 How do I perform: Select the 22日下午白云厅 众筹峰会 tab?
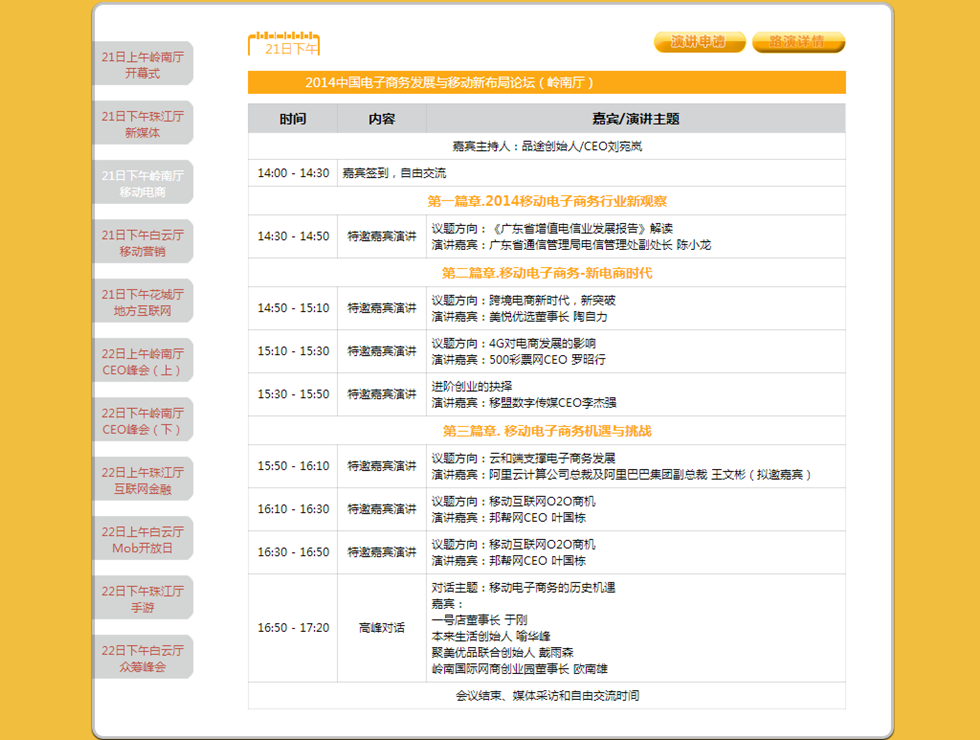[x=142, y=658]
